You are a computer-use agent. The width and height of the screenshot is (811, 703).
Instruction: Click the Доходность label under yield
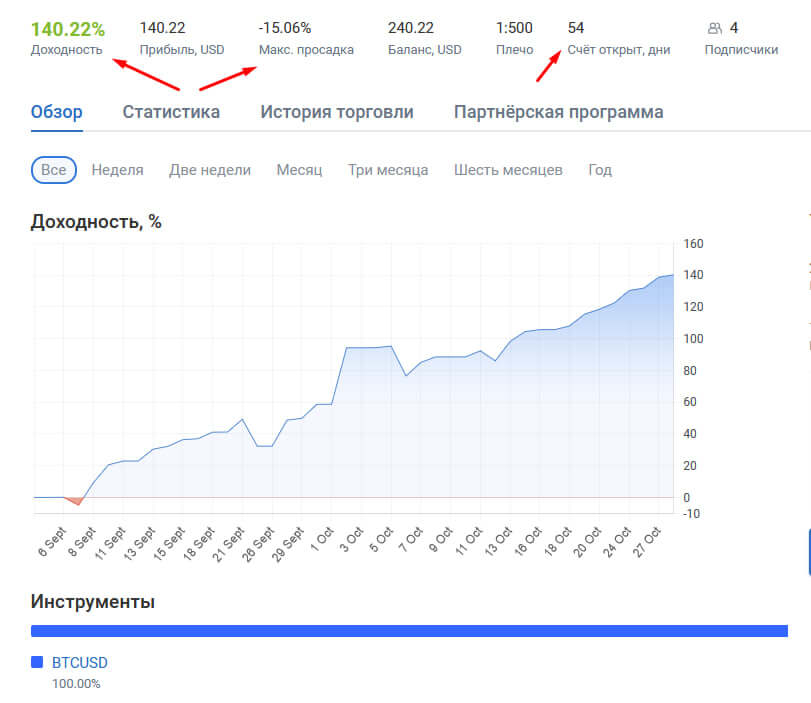(x=67, y=50)
